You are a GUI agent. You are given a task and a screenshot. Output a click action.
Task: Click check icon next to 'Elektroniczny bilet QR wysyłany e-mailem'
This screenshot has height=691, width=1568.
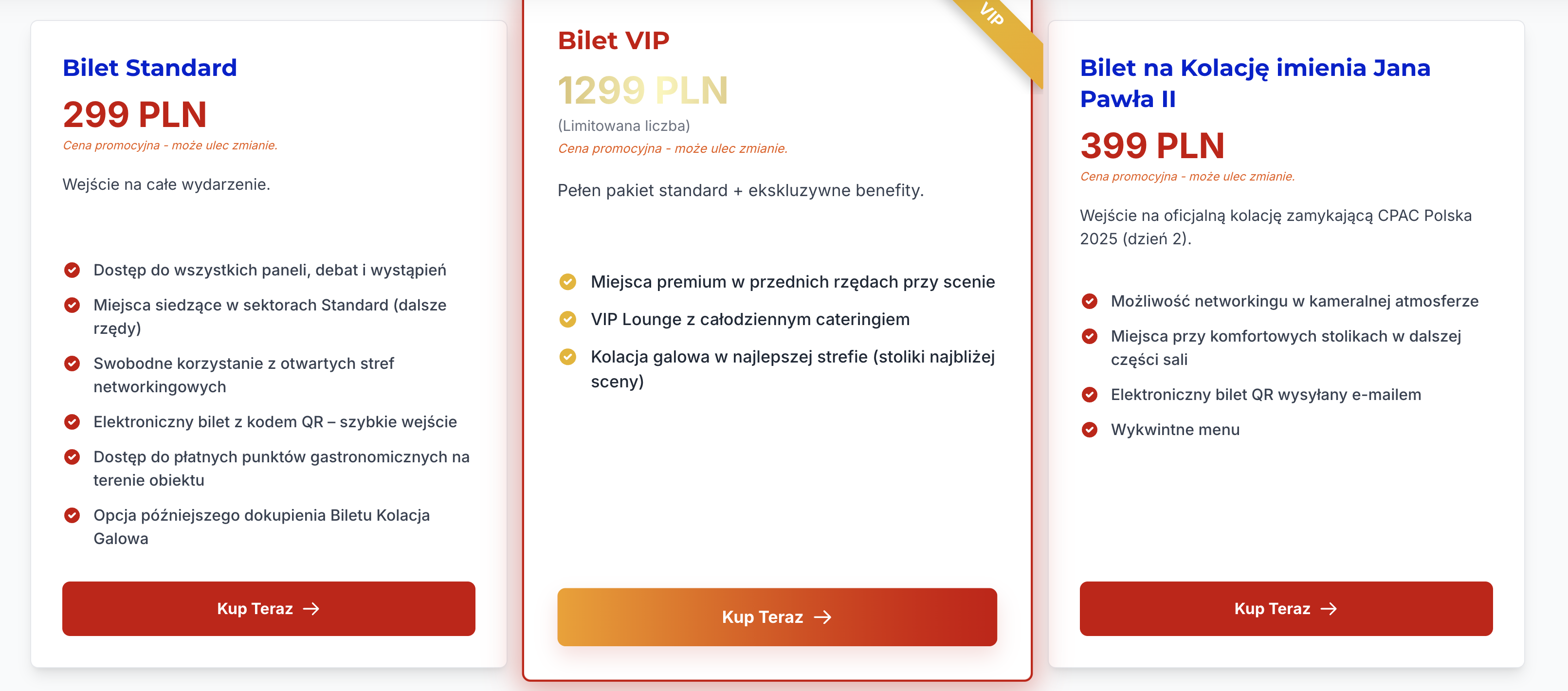click(1089, 395)
